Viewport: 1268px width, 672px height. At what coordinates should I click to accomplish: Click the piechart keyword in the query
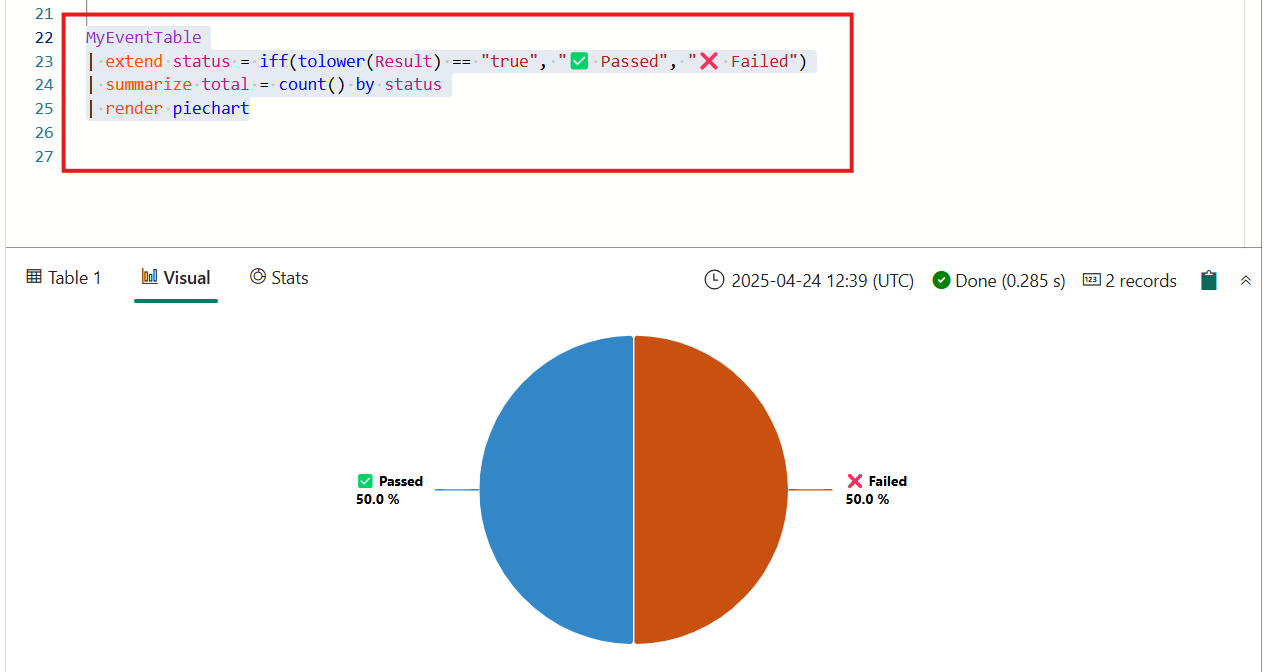211,109
